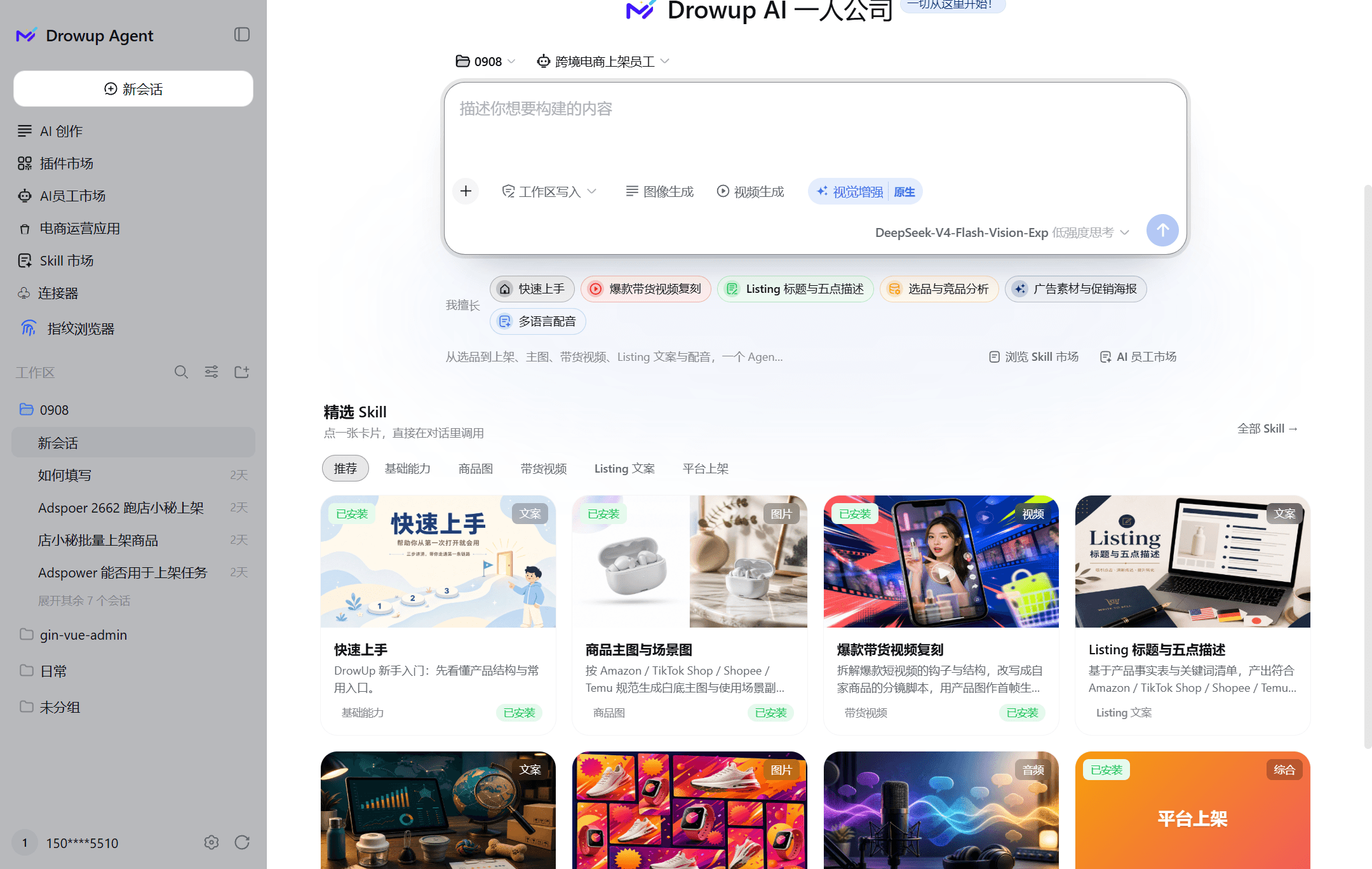
Task: Open account settings gear icon
Action: coord(212,842)
